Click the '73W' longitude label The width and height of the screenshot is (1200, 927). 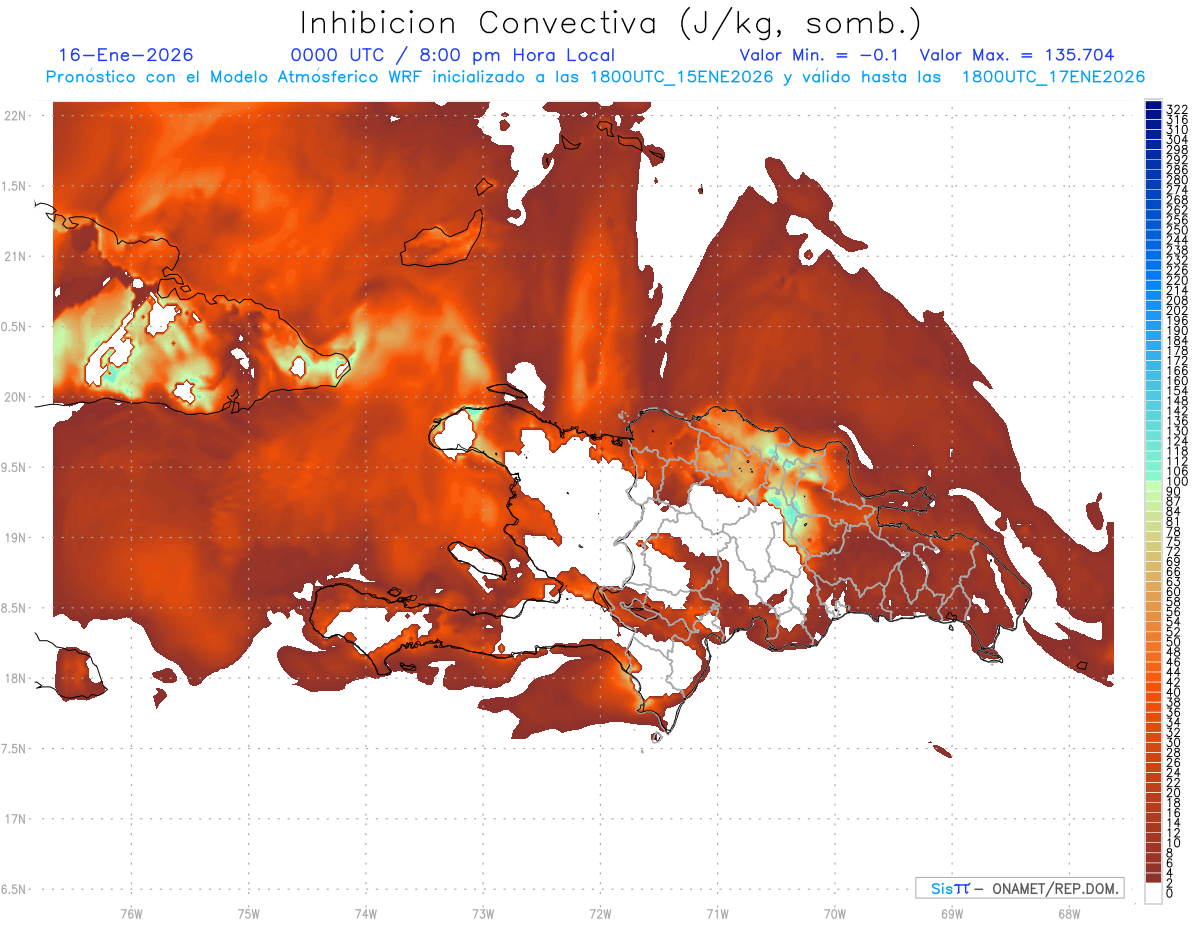click(483, 913)
